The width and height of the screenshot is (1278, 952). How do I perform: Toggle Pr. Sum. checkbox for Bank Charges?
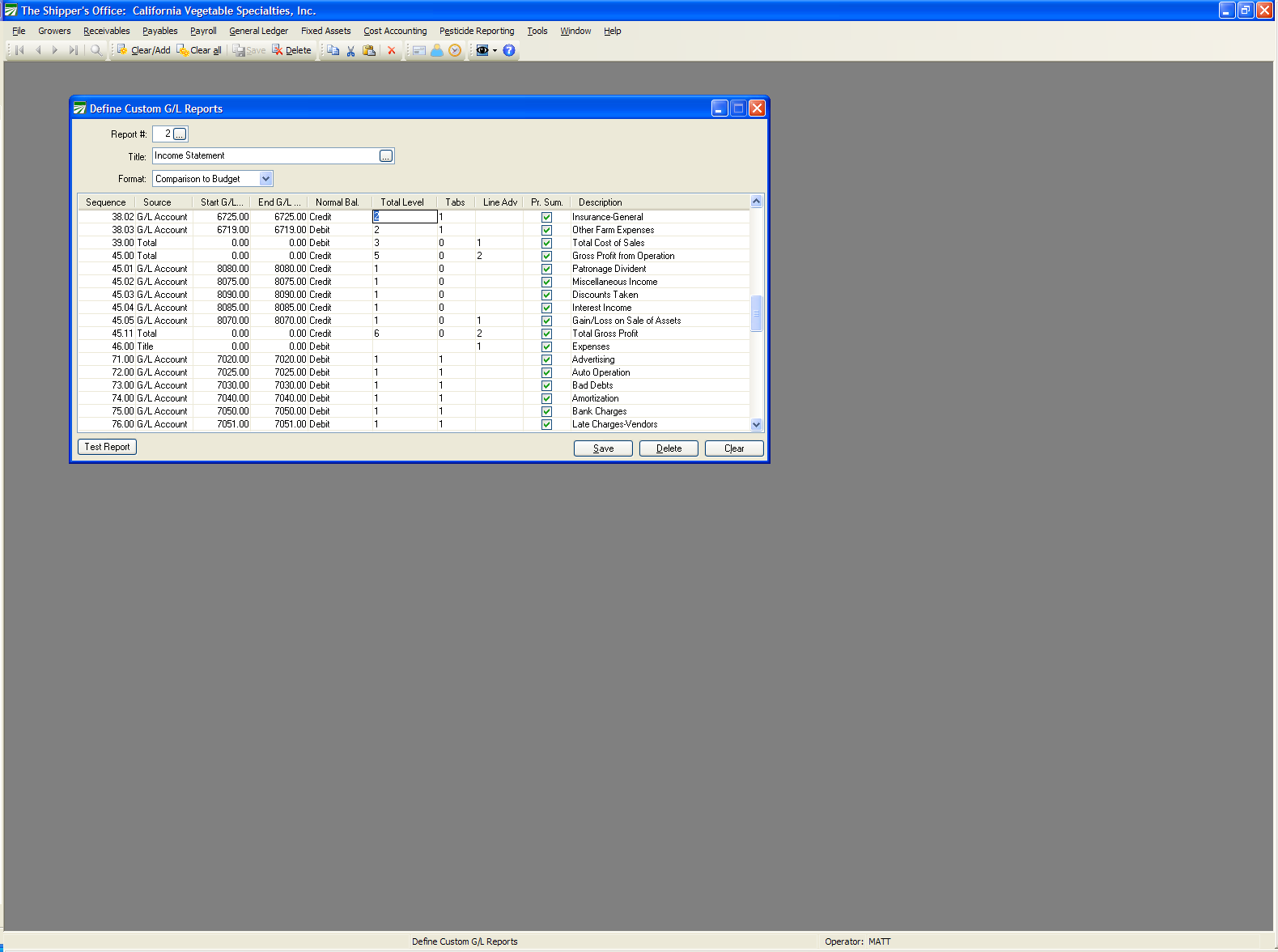click(x=547, y=411)
